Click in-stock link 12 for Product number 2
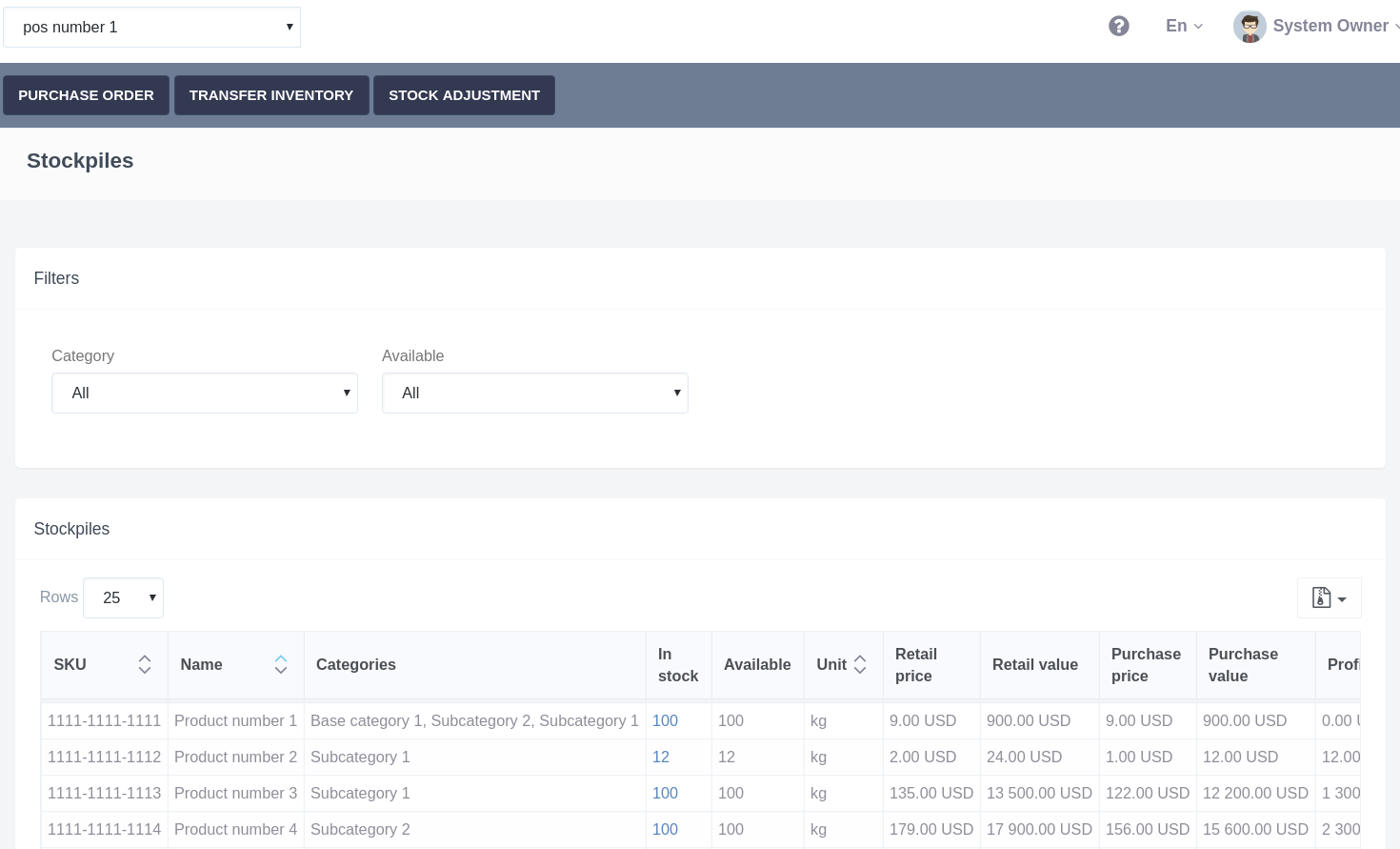Image resolution: width=1400 pixels, height=849 pixels. (661, 758)
